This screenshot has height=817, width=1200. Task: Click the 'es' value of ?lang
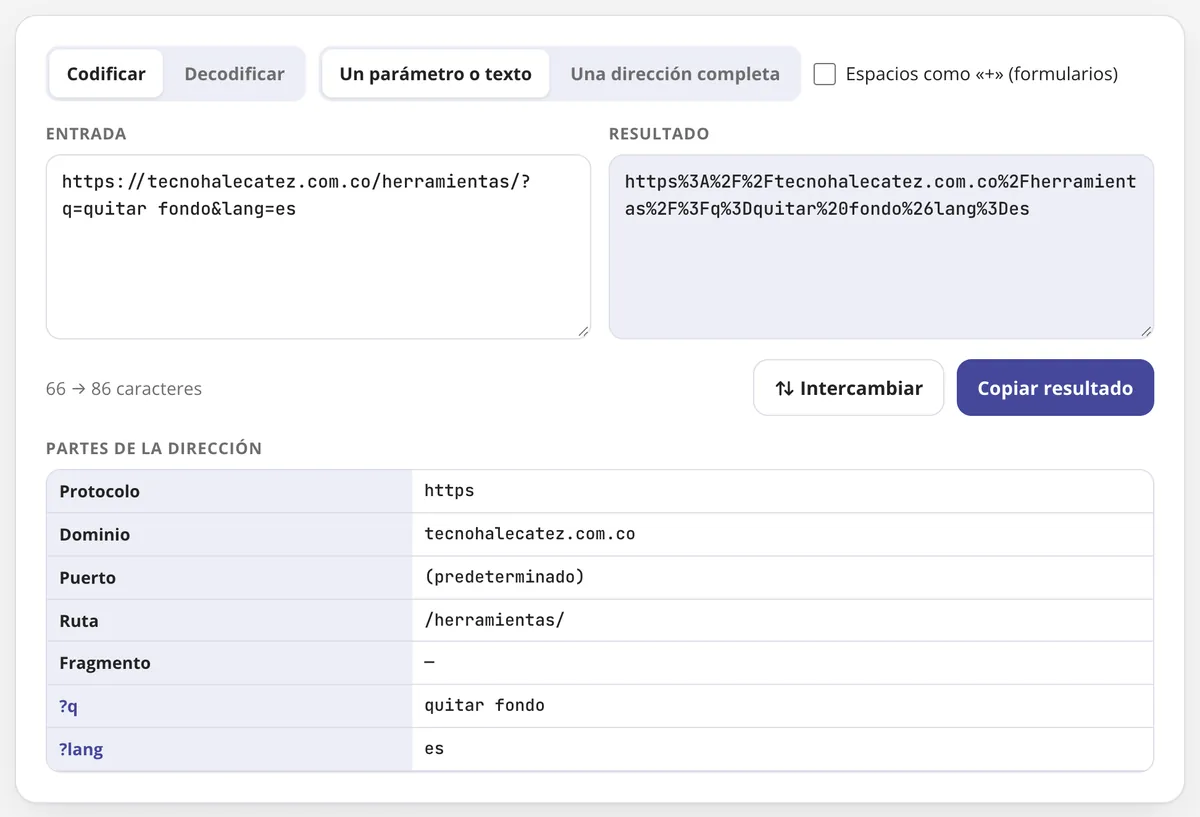click(434, 749)
